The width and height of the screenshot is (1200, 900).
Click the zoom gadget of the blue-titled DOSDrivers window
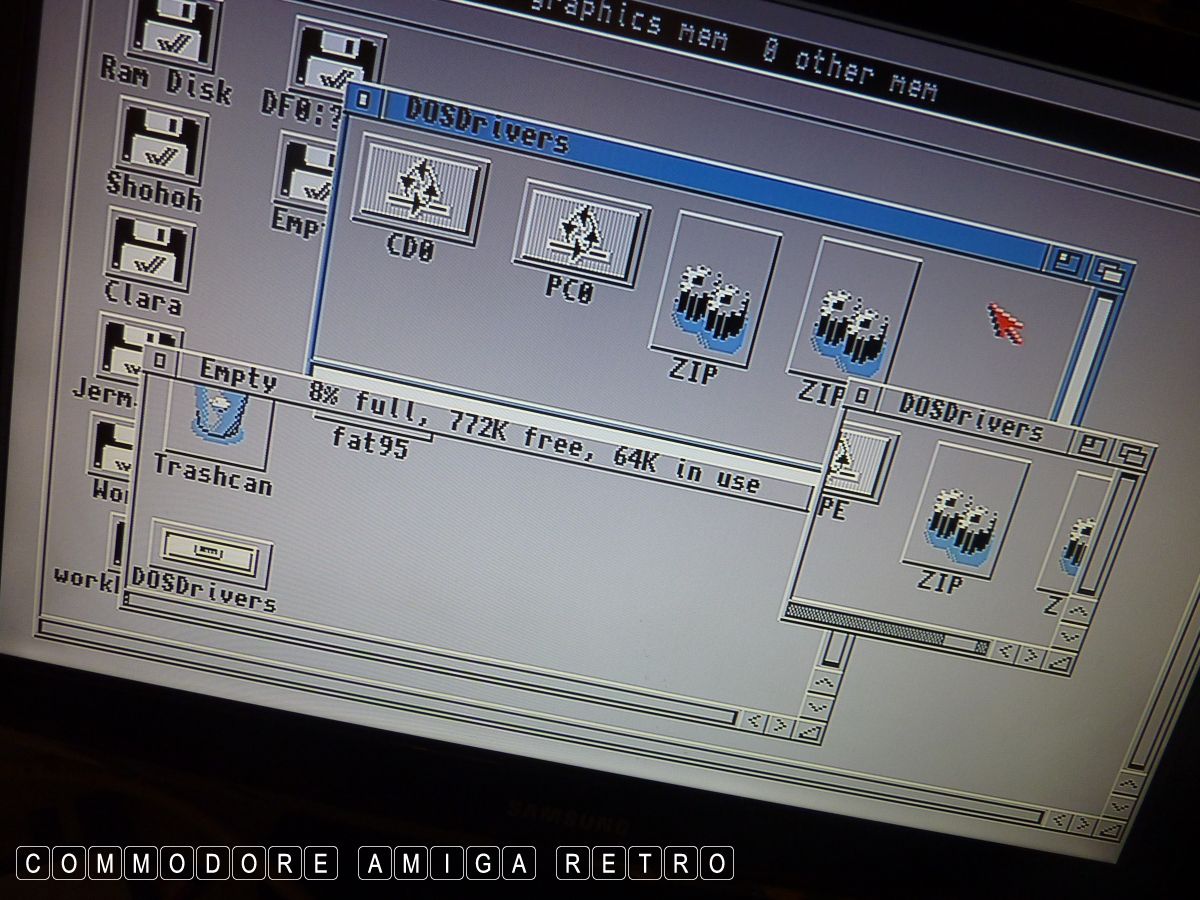[x=1068, y=263]
